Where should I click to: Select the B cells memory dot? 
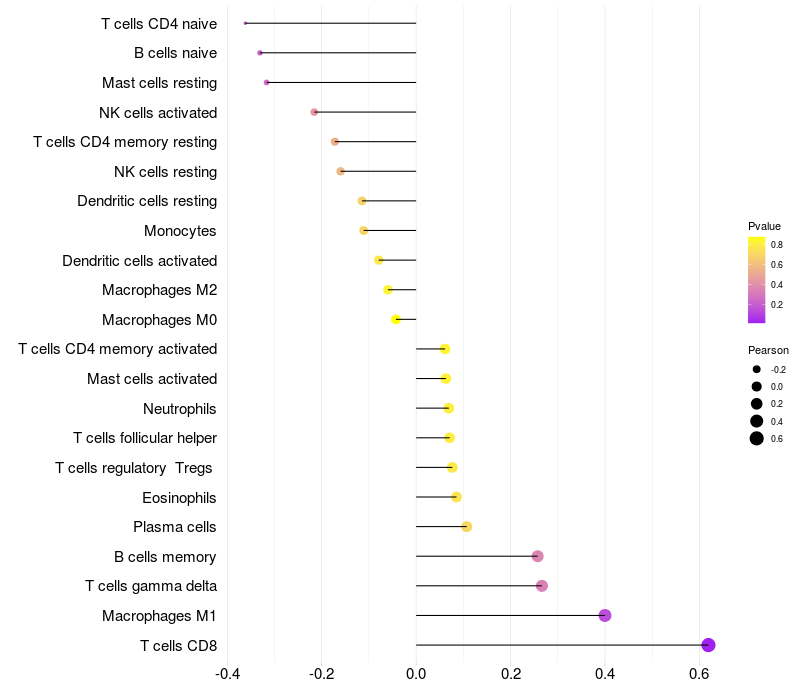tap(537, 556)
